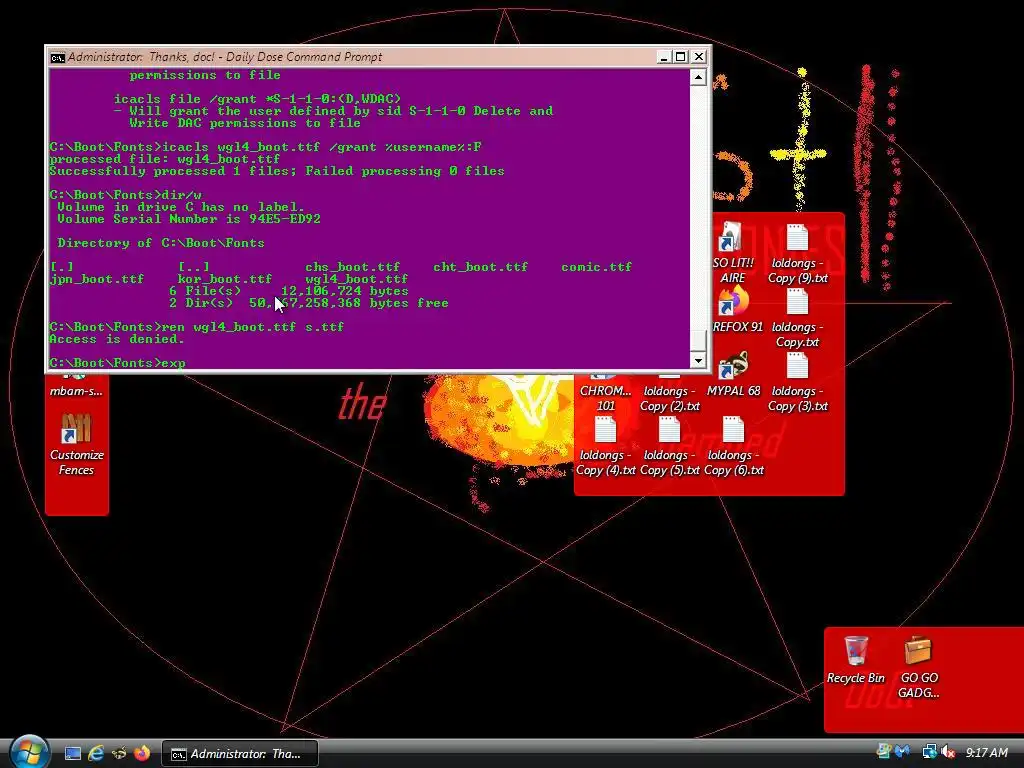Click the current prompt line showing 'exp'
Viewport: 1024px width, 768px height.
pyautogui.click(x=118, y=362)
